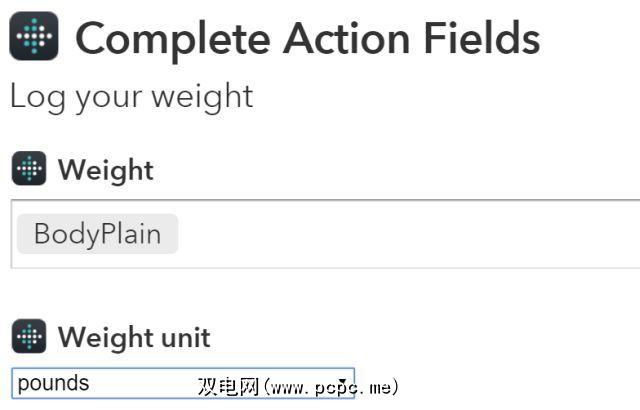Click empty space inside the Weight field
640x410 pixels.
400,234
